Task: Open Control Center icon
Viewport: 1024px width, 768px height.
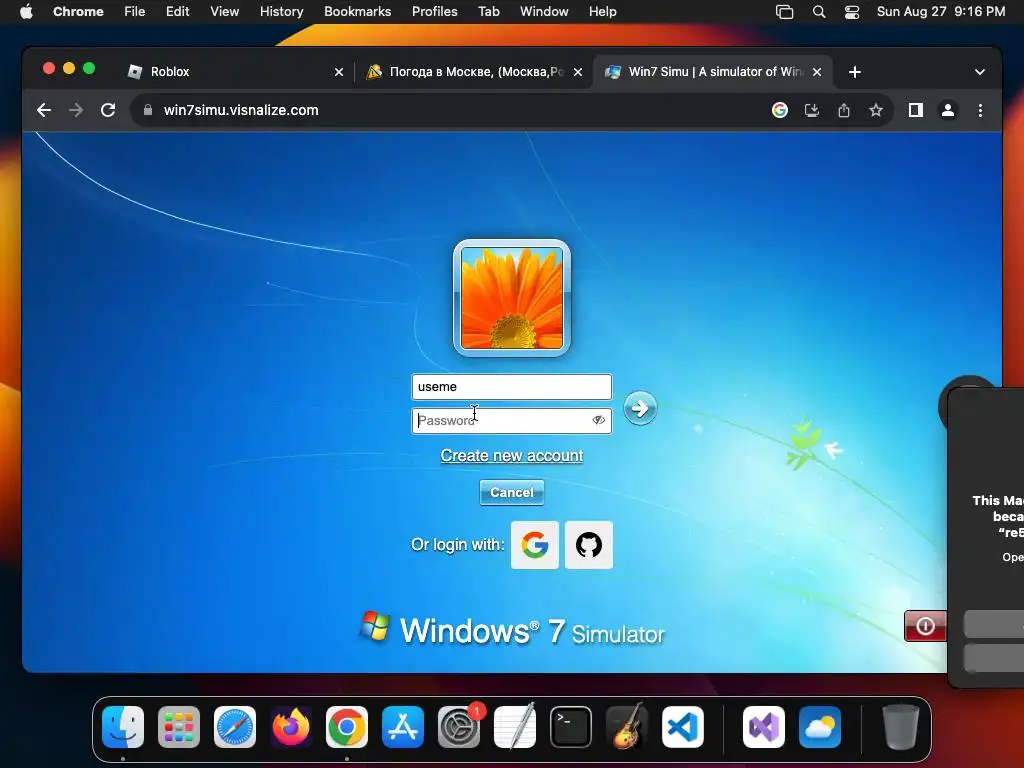Action: 852,12
